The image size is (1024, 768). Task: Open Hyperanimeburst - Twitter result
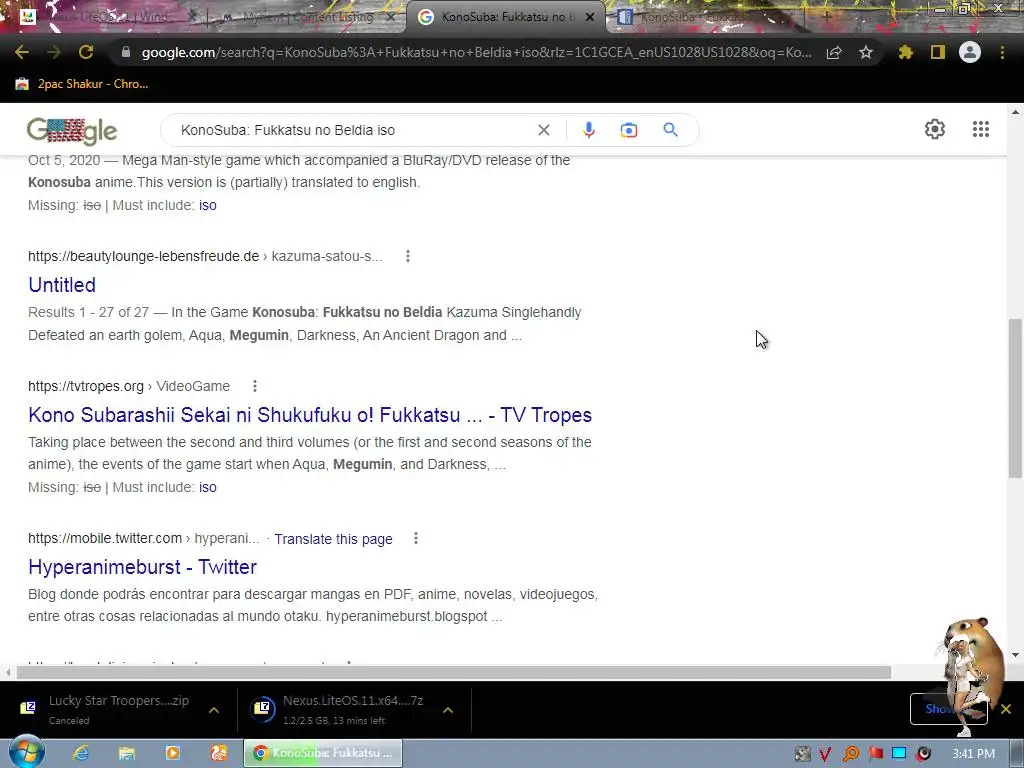[x=142, y=567]
